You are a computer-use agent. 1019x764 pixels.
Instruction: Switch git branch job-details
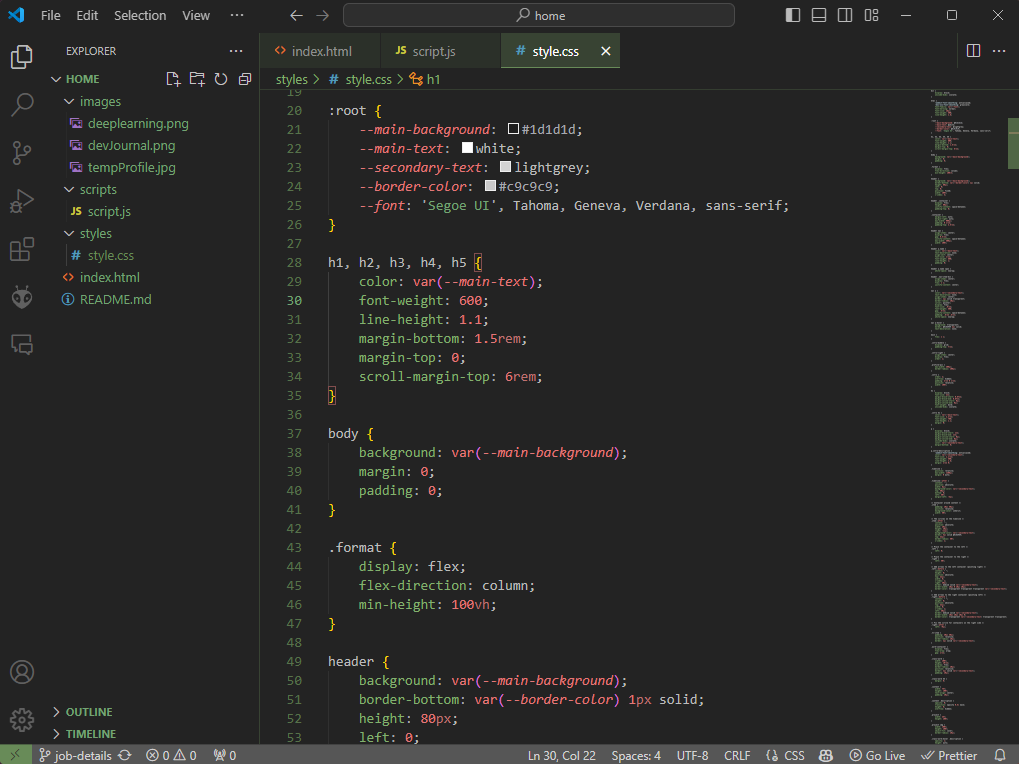click(x=75, y=755)
